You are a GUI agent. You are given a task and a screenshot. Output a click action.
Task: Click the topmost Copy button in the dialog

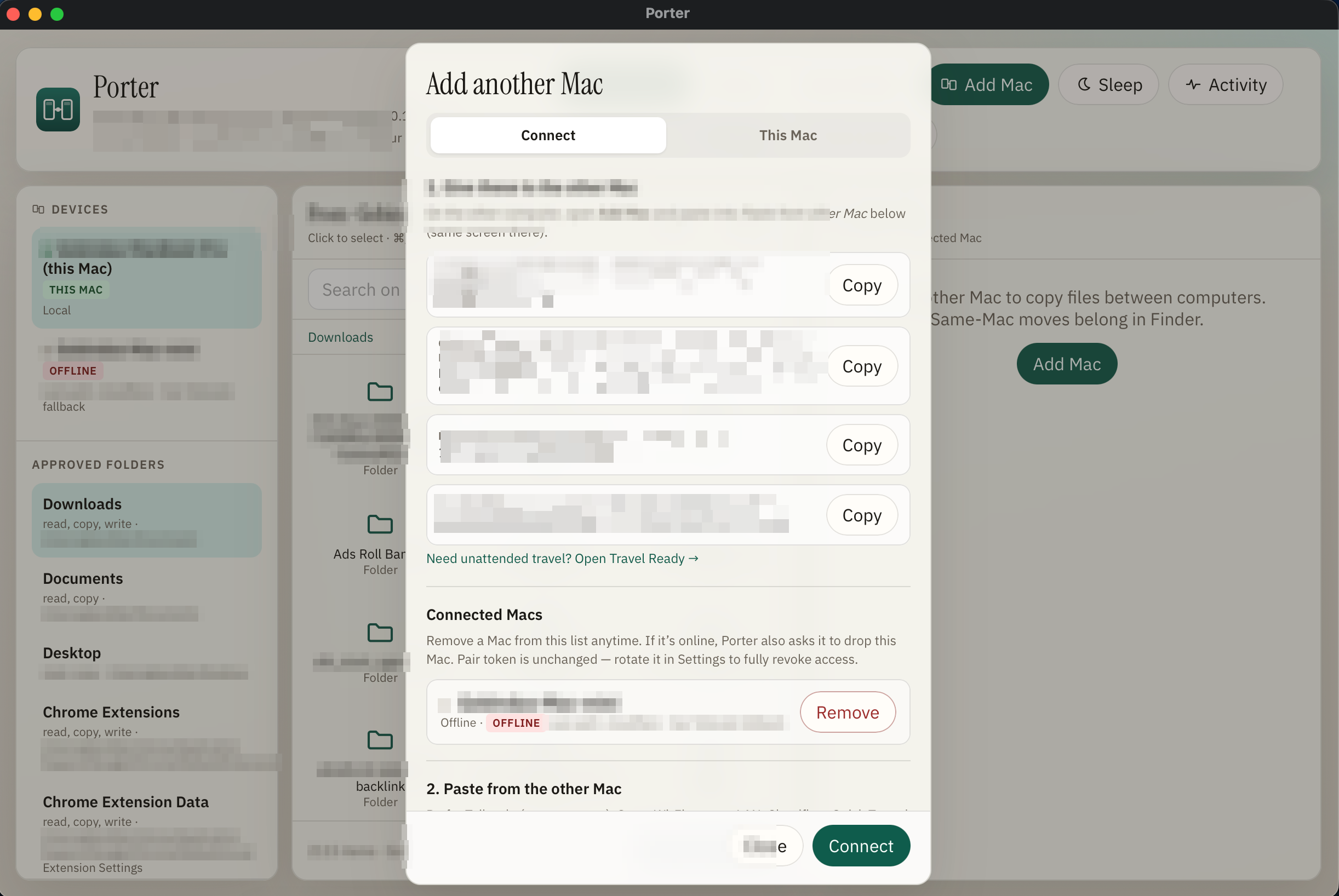coord(862,285)
